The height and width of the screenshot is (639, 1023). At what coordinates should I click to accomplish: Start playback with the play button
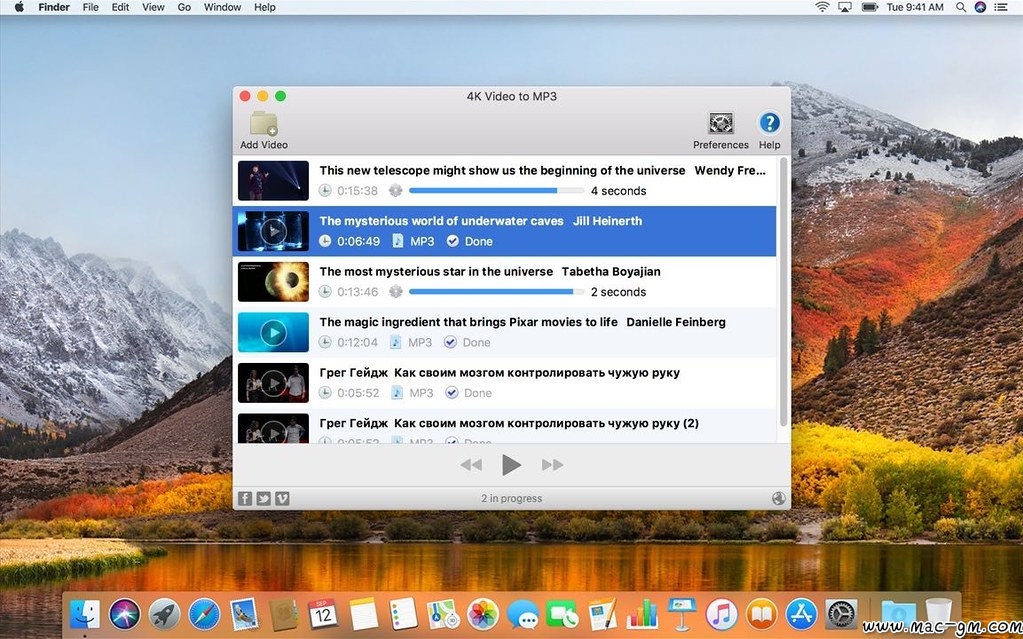pos(512,465)
